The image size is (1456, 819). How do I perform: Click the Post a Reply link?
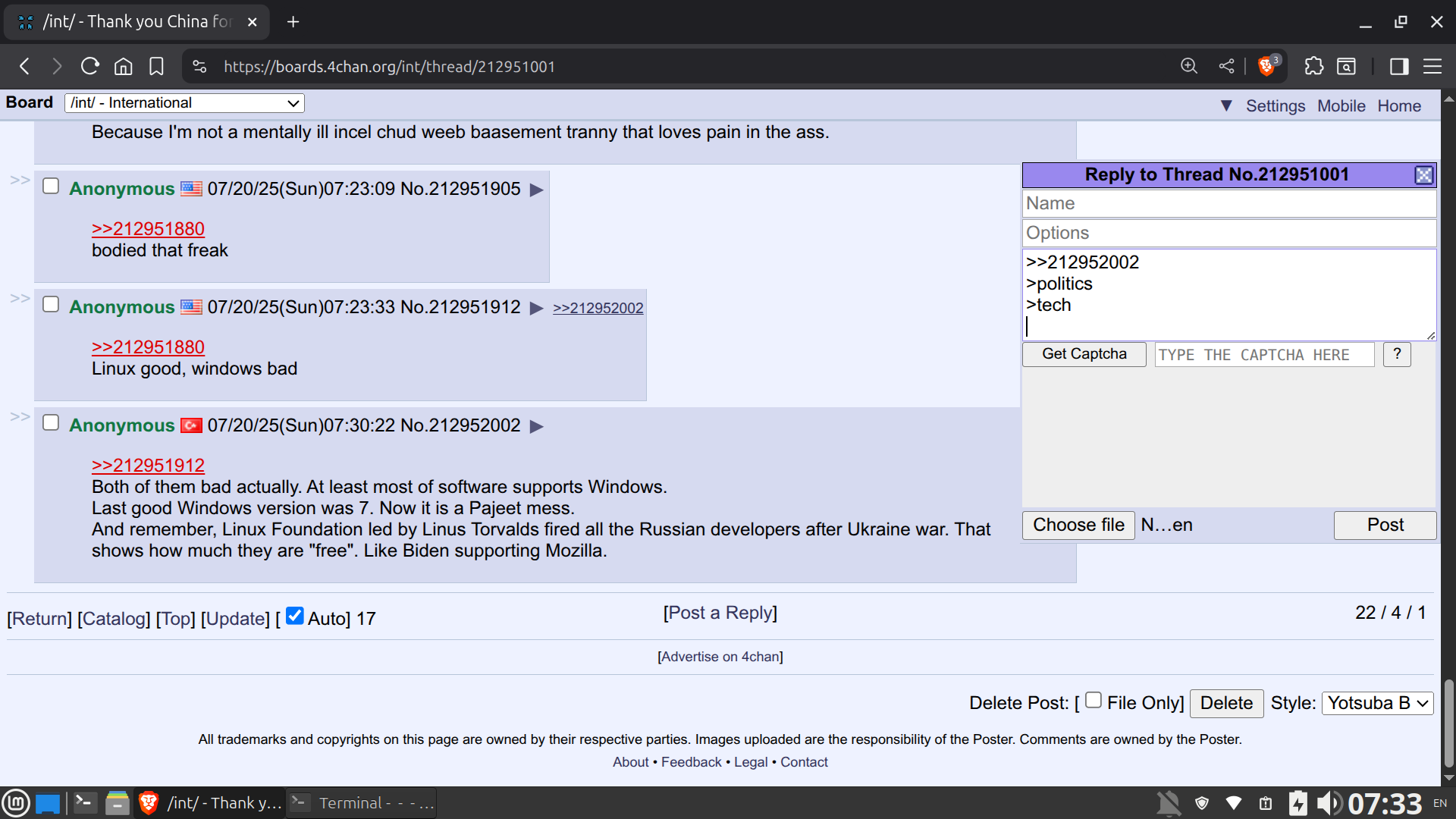pos(720,613)
